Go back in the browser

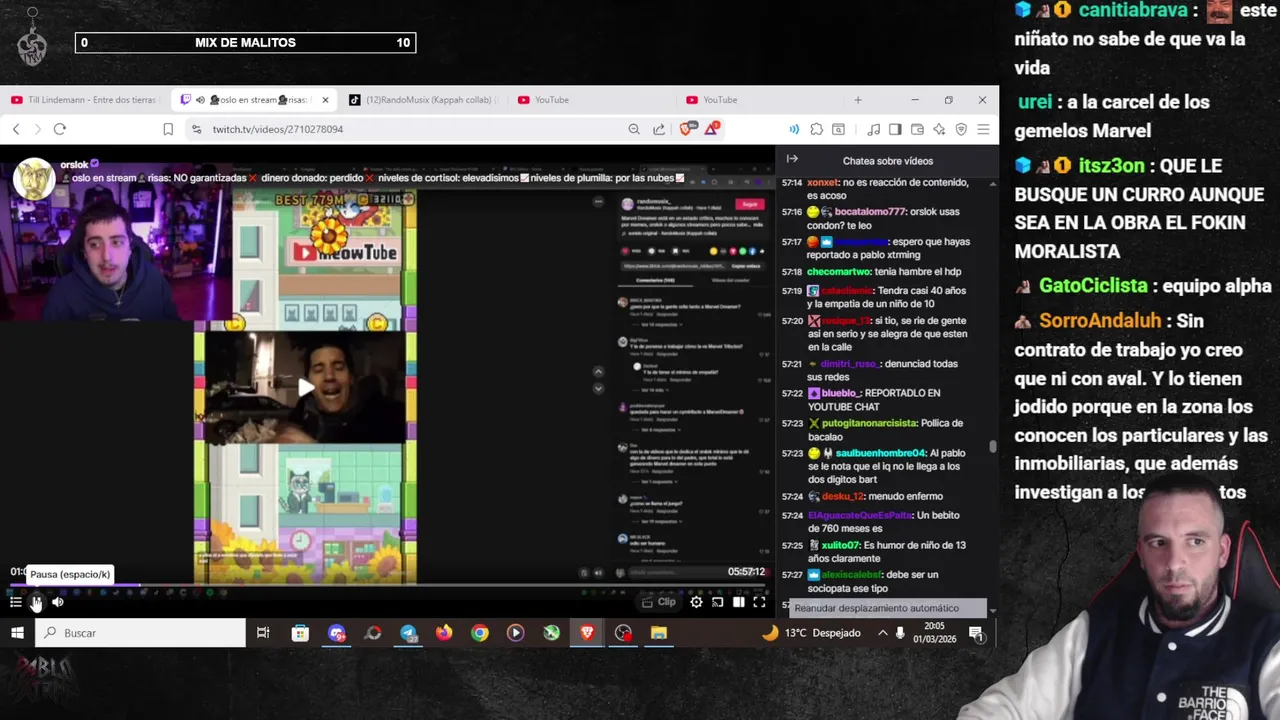coord(16,129)
